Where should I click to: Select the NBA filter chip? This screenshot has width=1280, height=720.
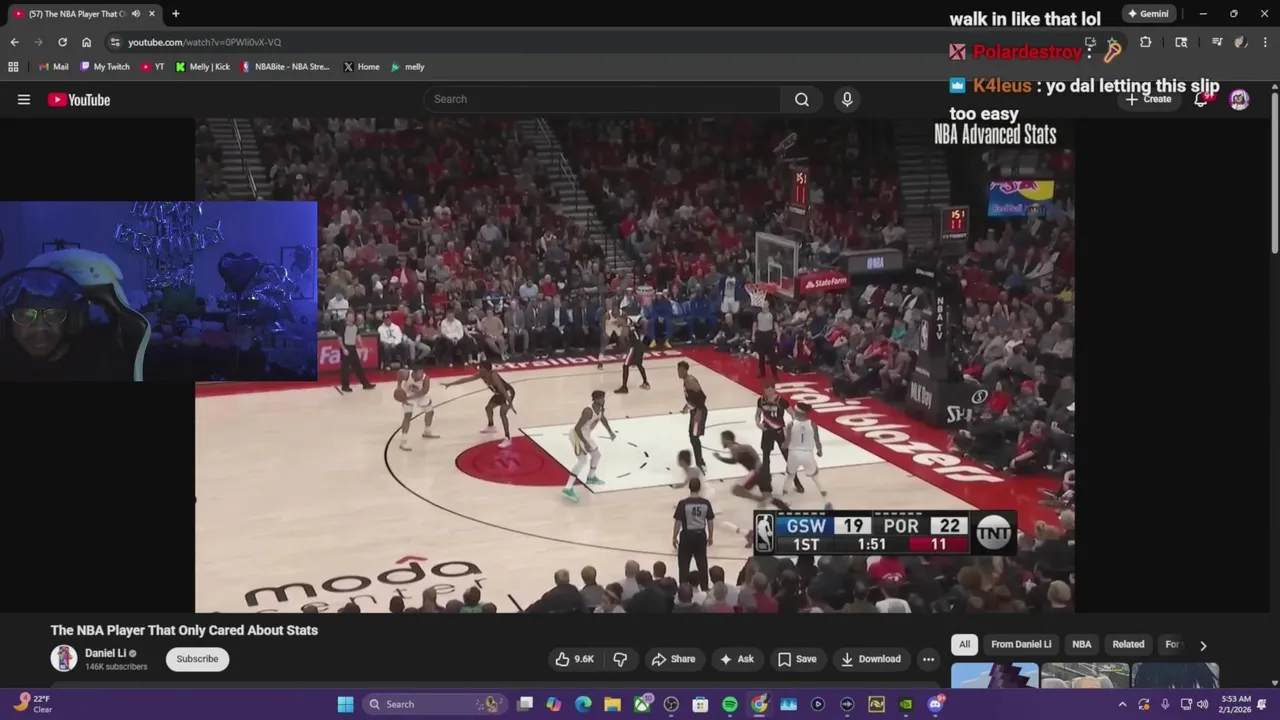tap(1082, 644)
